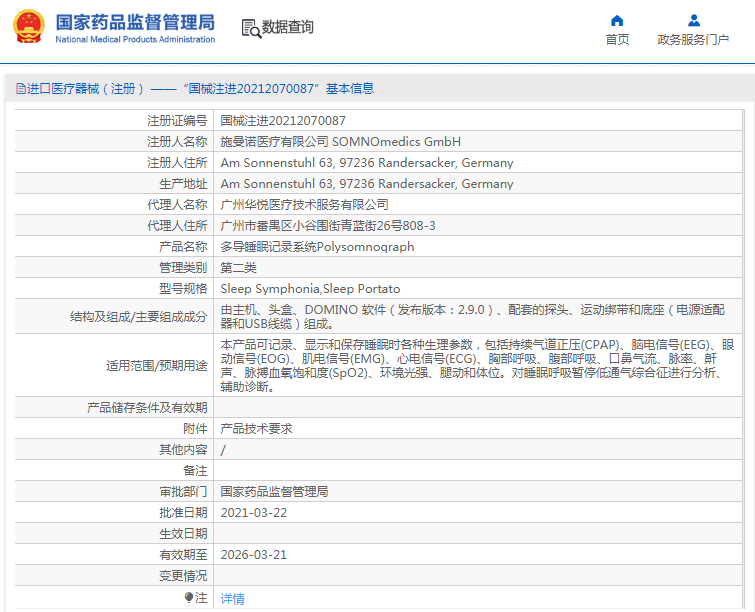Click the 管理类别 row label
This screenshot has height=612, width=755.
click(183, 268)
